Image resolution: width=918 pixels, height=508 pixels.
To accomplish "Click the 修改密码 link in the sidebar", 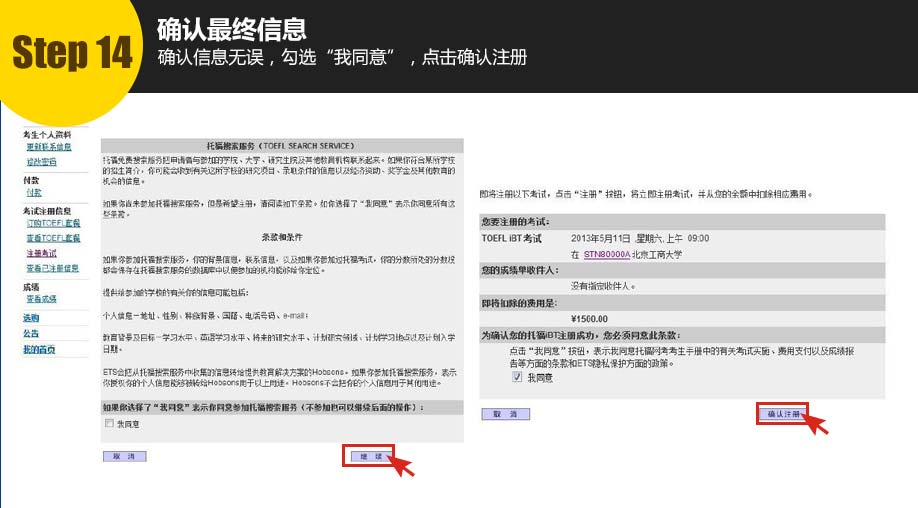I will tap(41, 161).
